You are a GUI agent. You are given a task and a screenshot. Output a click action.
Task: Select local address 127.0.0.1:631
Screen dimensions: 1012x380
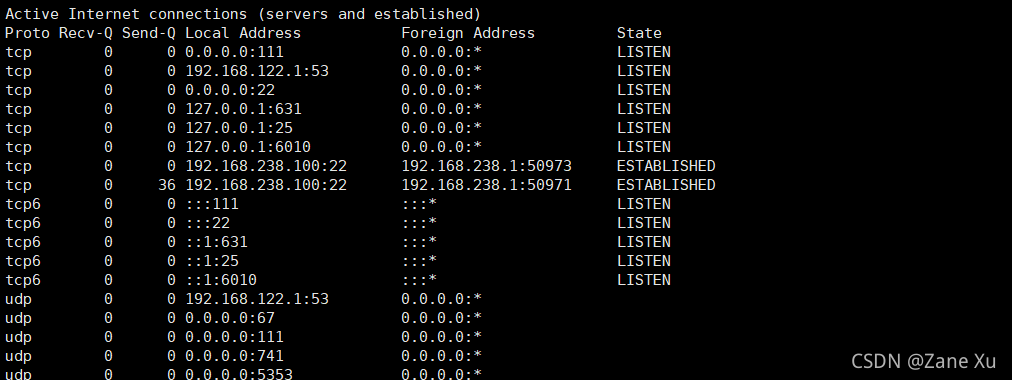(x=243, y=109)
